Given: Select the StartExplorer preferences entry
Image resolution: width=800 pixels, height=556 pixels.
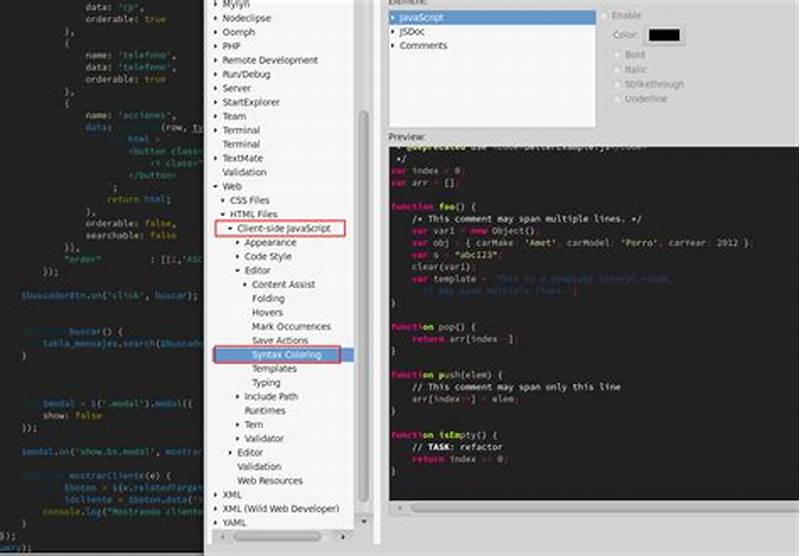Looking at the screenshot, I should pyautogui.click(x=251, y=102).
